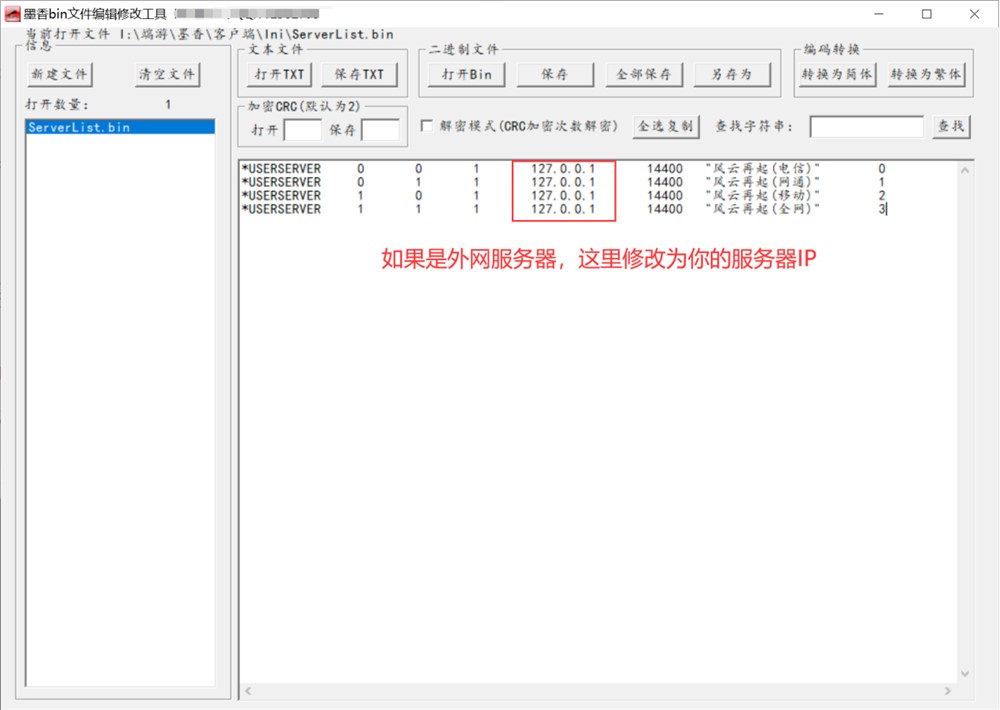
Task: Convert text with 转换为简体
Action: click(x=836, y=75)
